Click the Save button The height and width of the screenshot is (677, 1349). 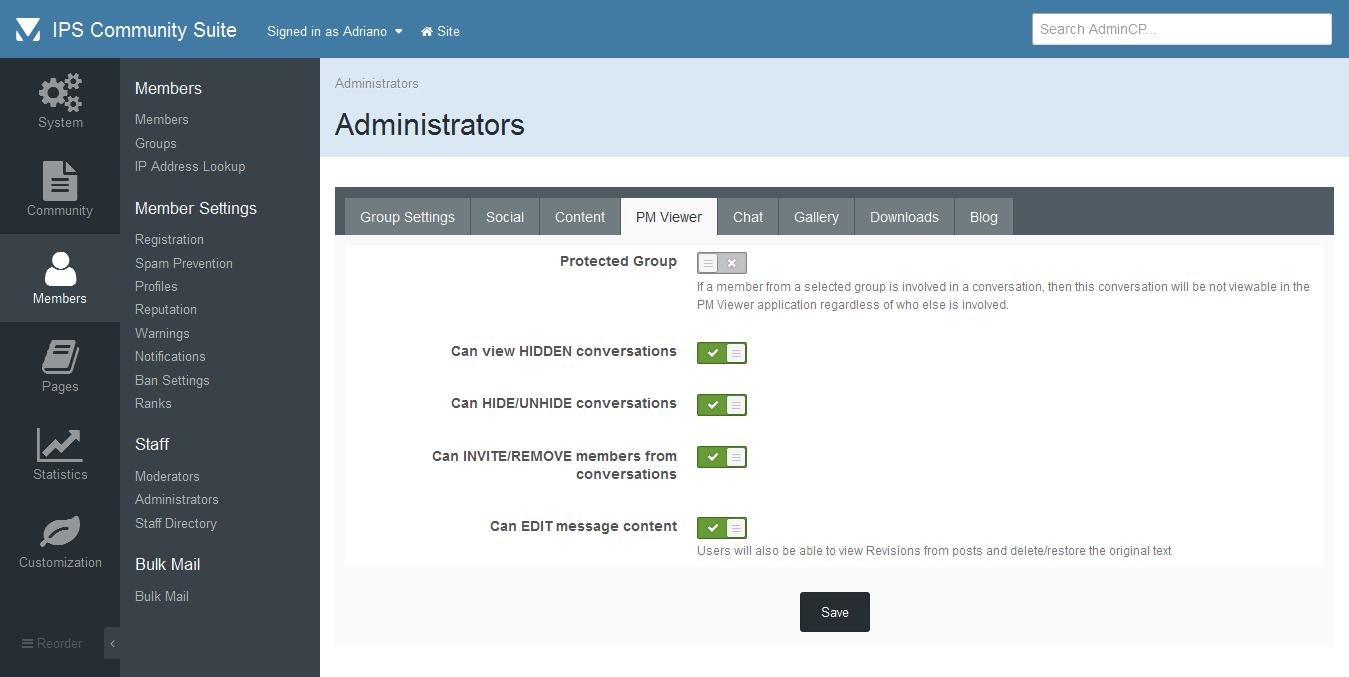835,612
